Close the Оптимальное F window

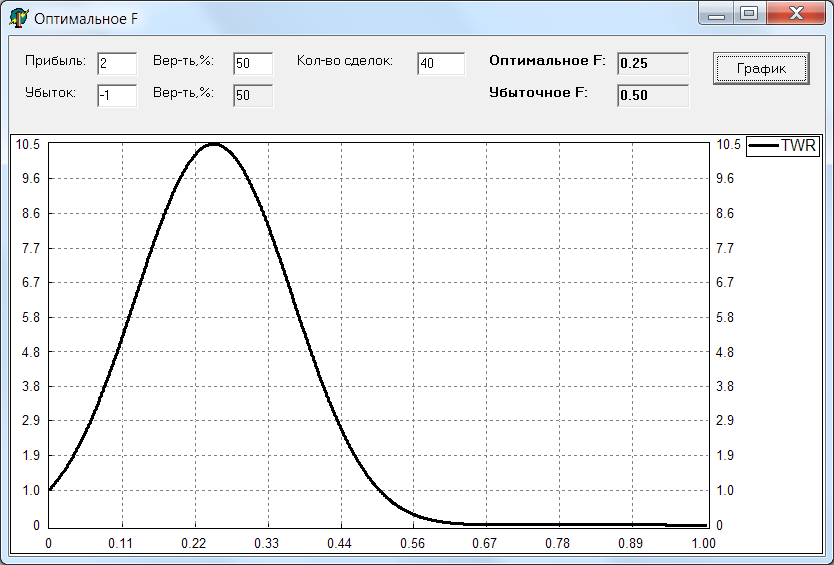coord(796,13)
